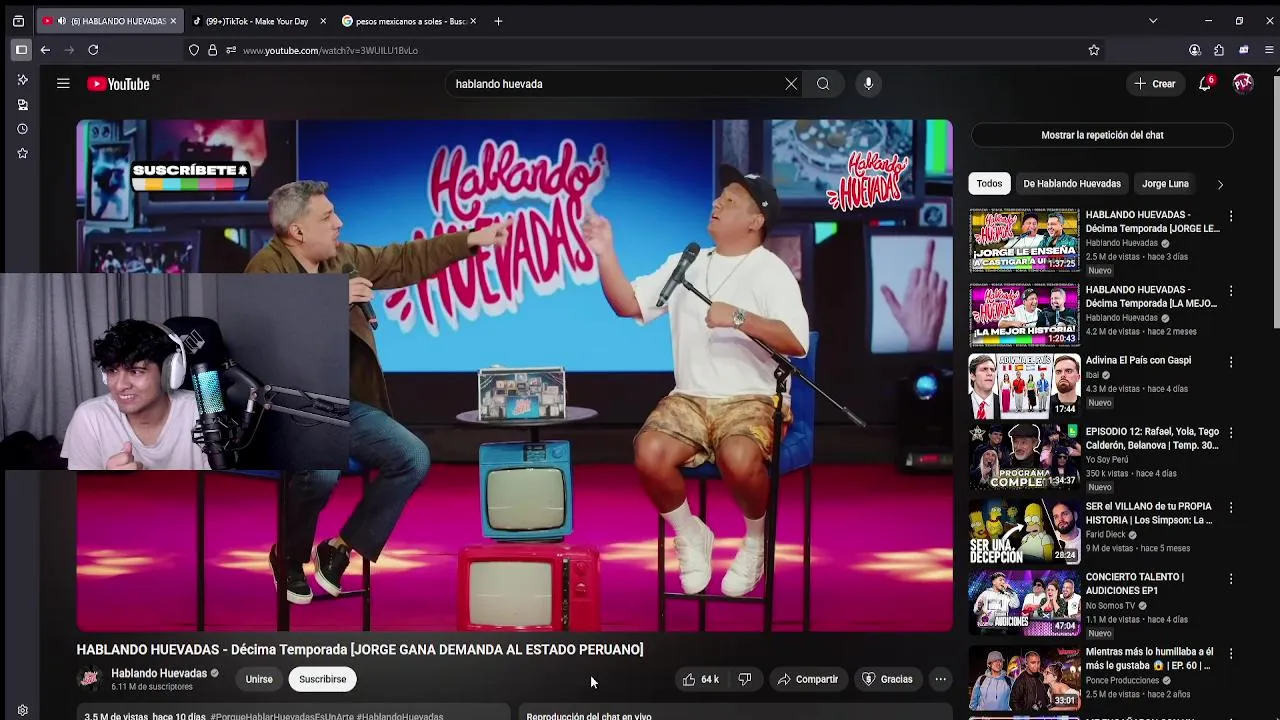Viewport: 1280px width, 720px height.
Task: Click the page vertical scrollbar
Action: [x=1274, y=200]
